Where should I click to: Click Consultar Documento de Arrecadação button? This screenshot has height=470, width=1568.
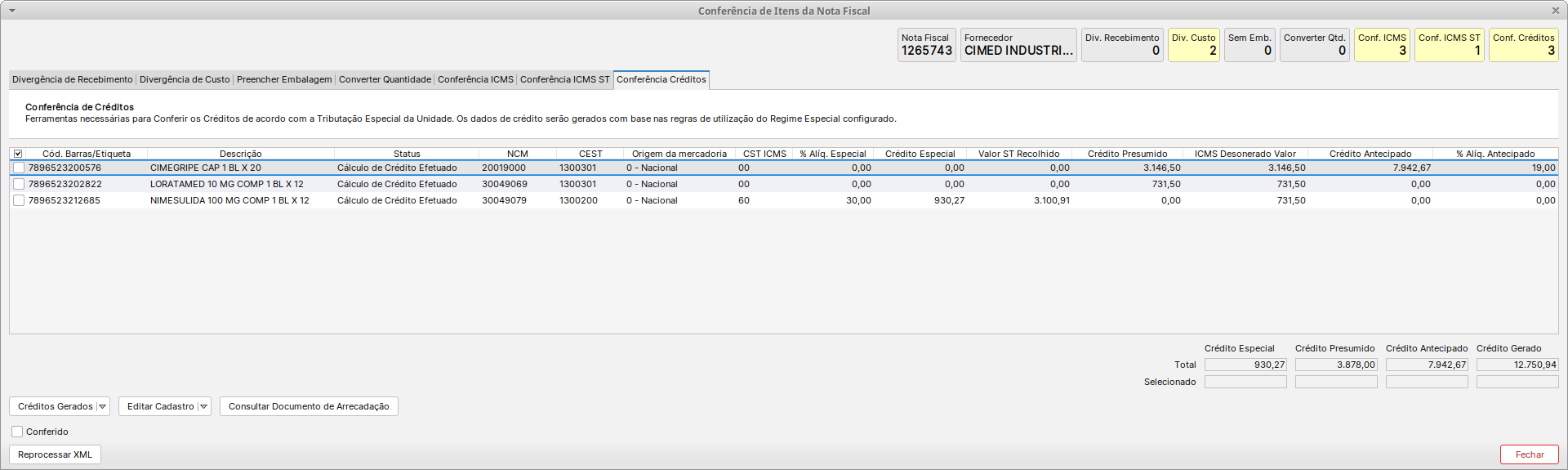pyautogui.click(x=309, y=406)
